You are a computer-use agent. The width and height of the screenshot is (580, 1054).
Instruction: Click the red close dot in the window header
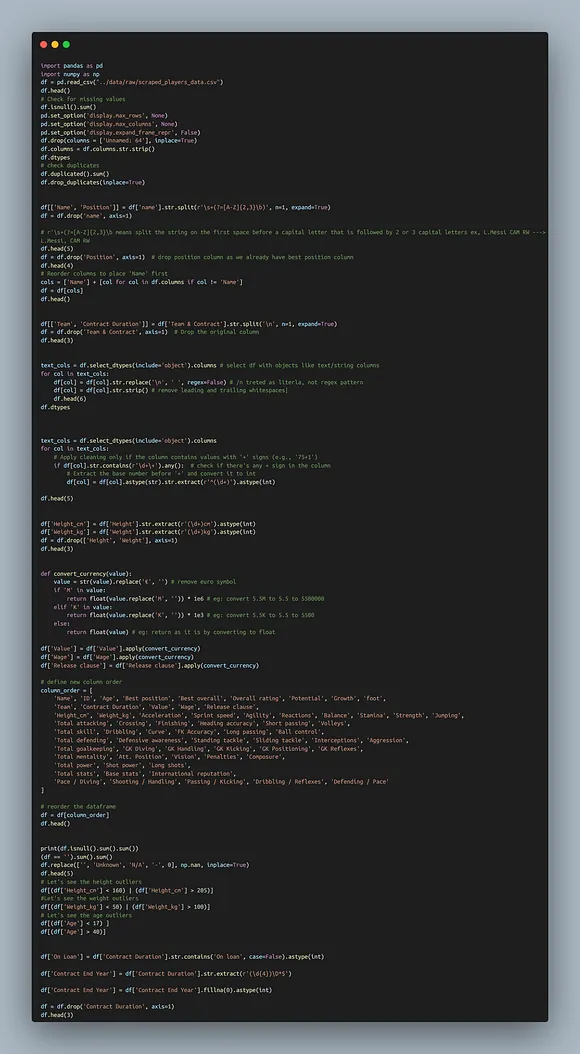[44, 44]
